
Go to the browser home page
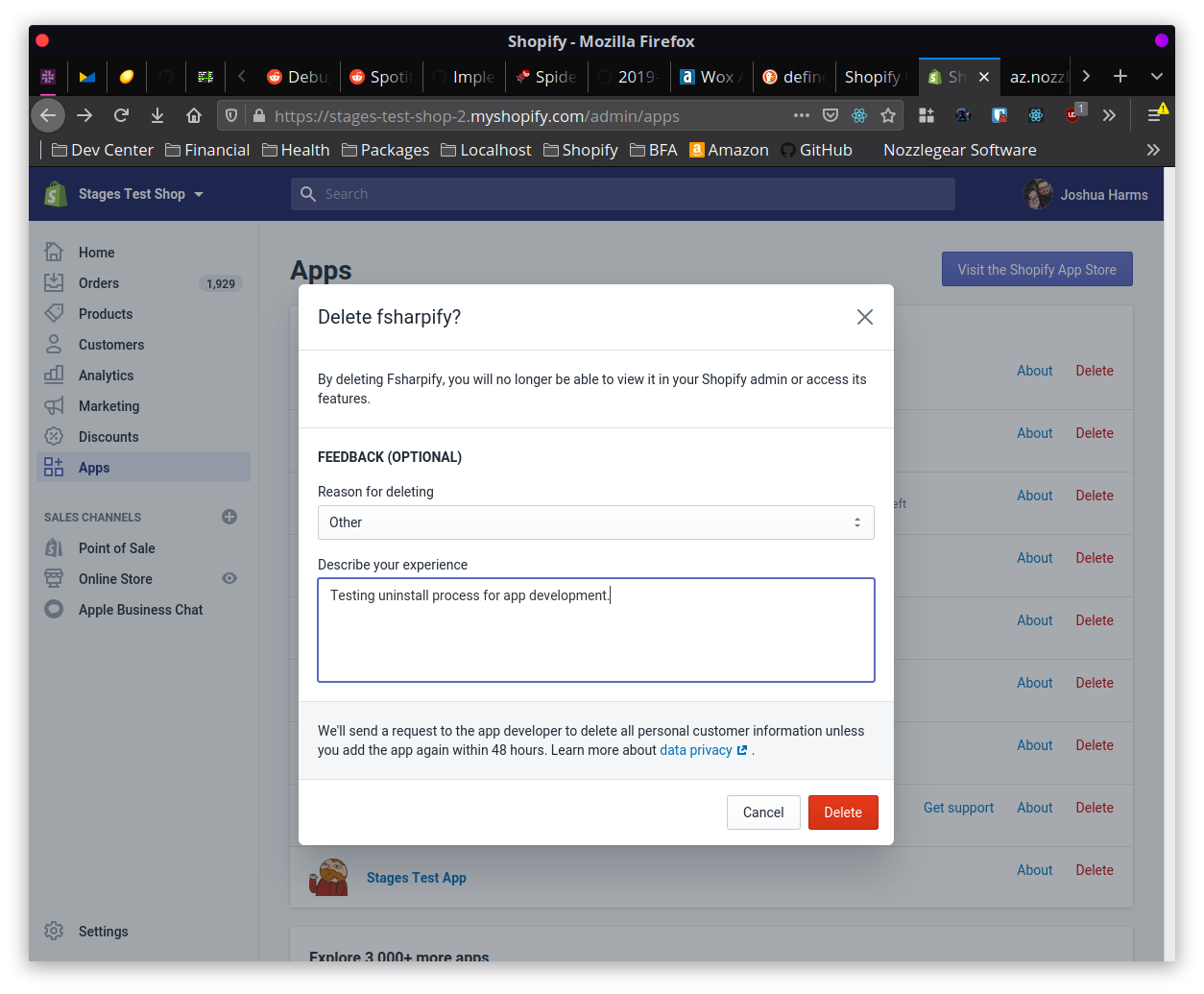[194, 115]
